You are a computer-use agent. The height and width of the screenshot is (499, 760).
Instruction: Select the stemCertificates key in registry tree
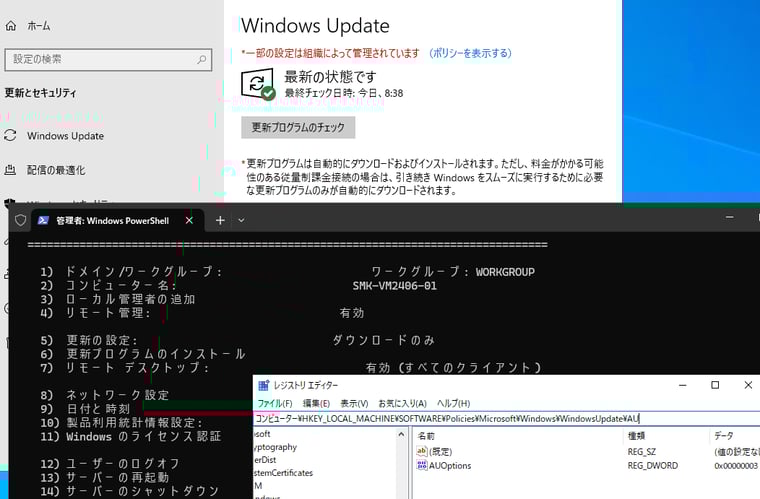[x=284, y=473]
